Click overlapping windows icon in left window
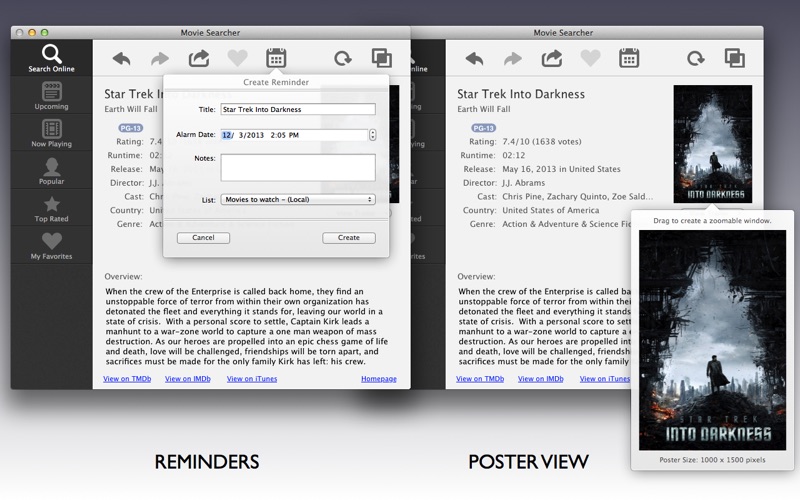This screenshot has width=800, height=500. tap(382, 58)
